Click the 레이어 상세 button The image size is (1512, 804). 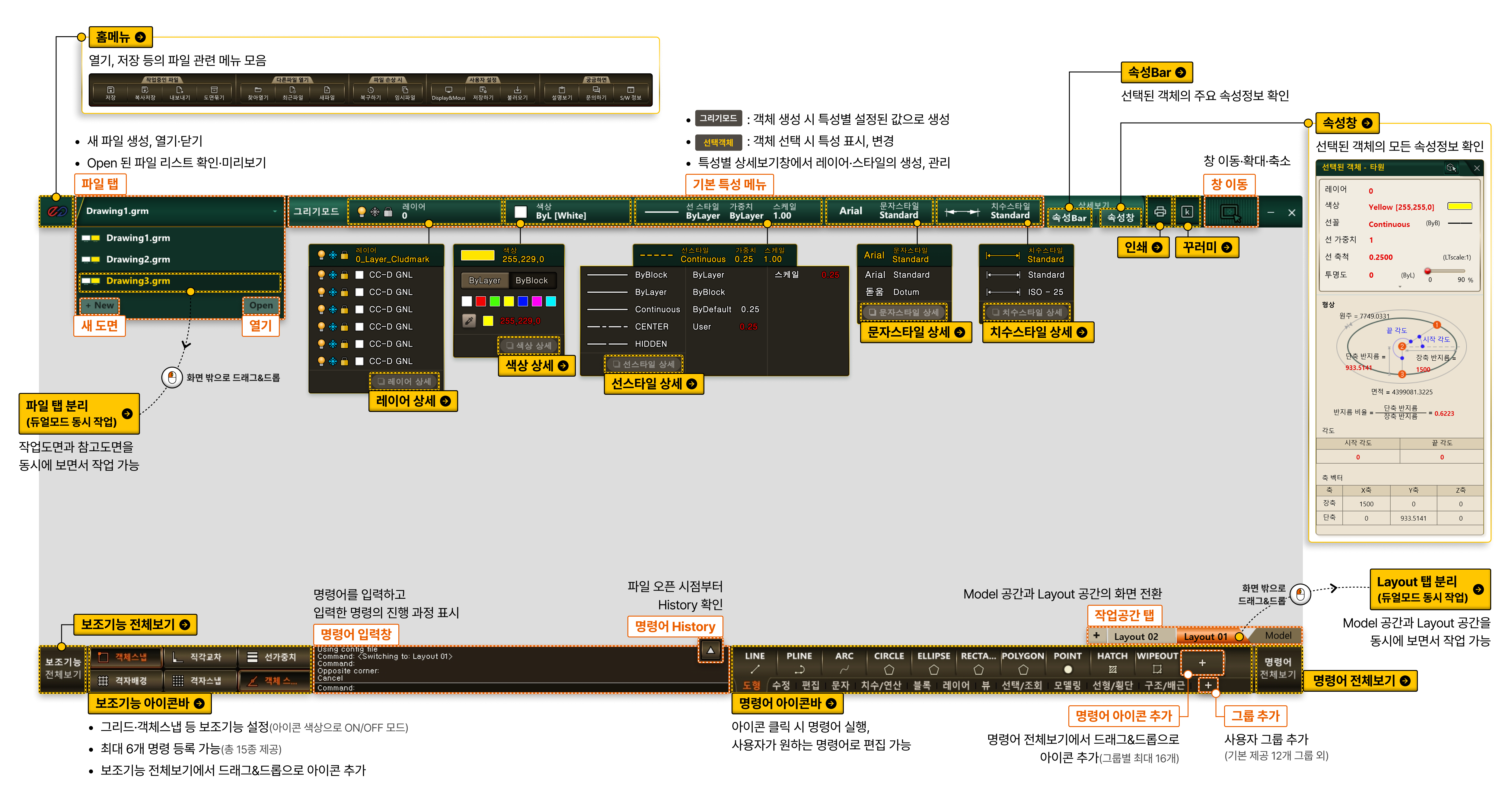404,381
